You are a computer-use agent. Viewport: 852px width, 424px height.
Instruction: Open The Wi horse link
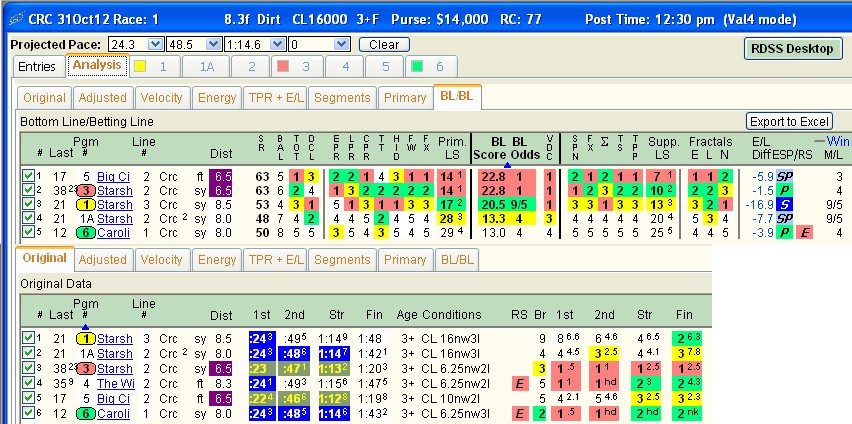[x=116, y=384]
